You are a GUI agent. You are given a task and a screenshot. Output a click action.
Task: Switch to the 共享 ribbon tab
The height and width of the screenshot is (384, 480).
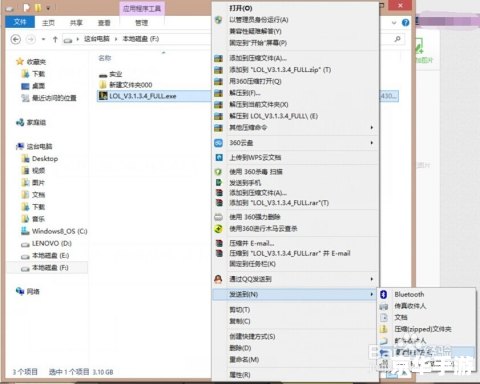(x=76, y=23)
